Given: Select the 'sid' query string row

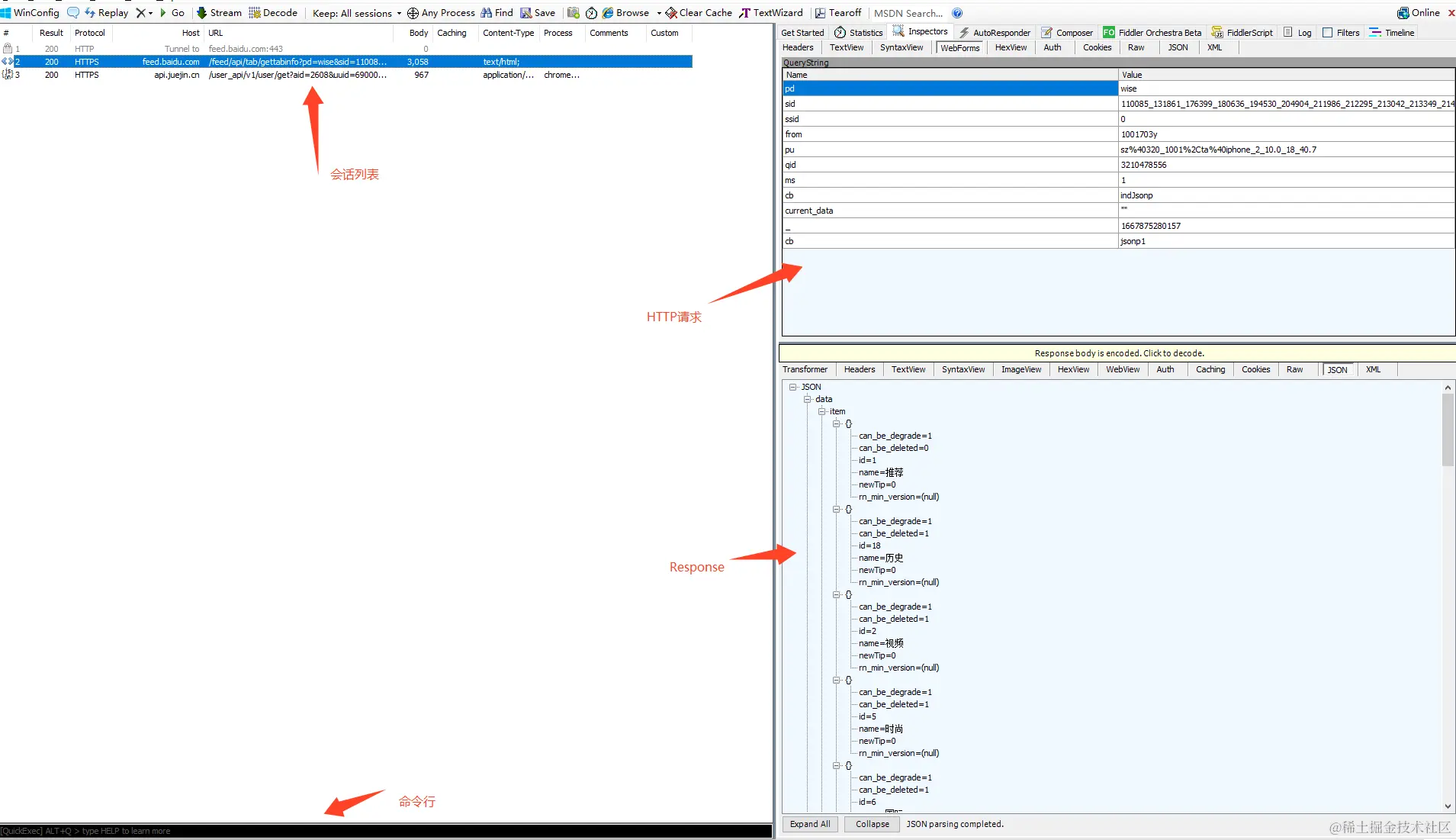Looking at the screenshot, I should 1118,104.
